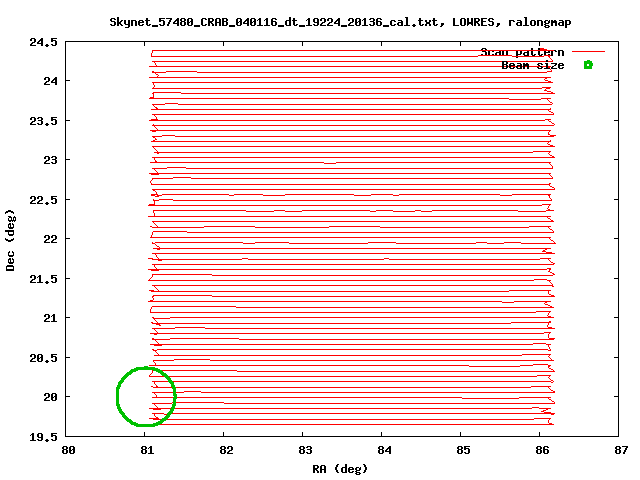Screen dimensions: 640x480
Task: Click the x-axis tick label 83
Action: [x=305, y=450]
